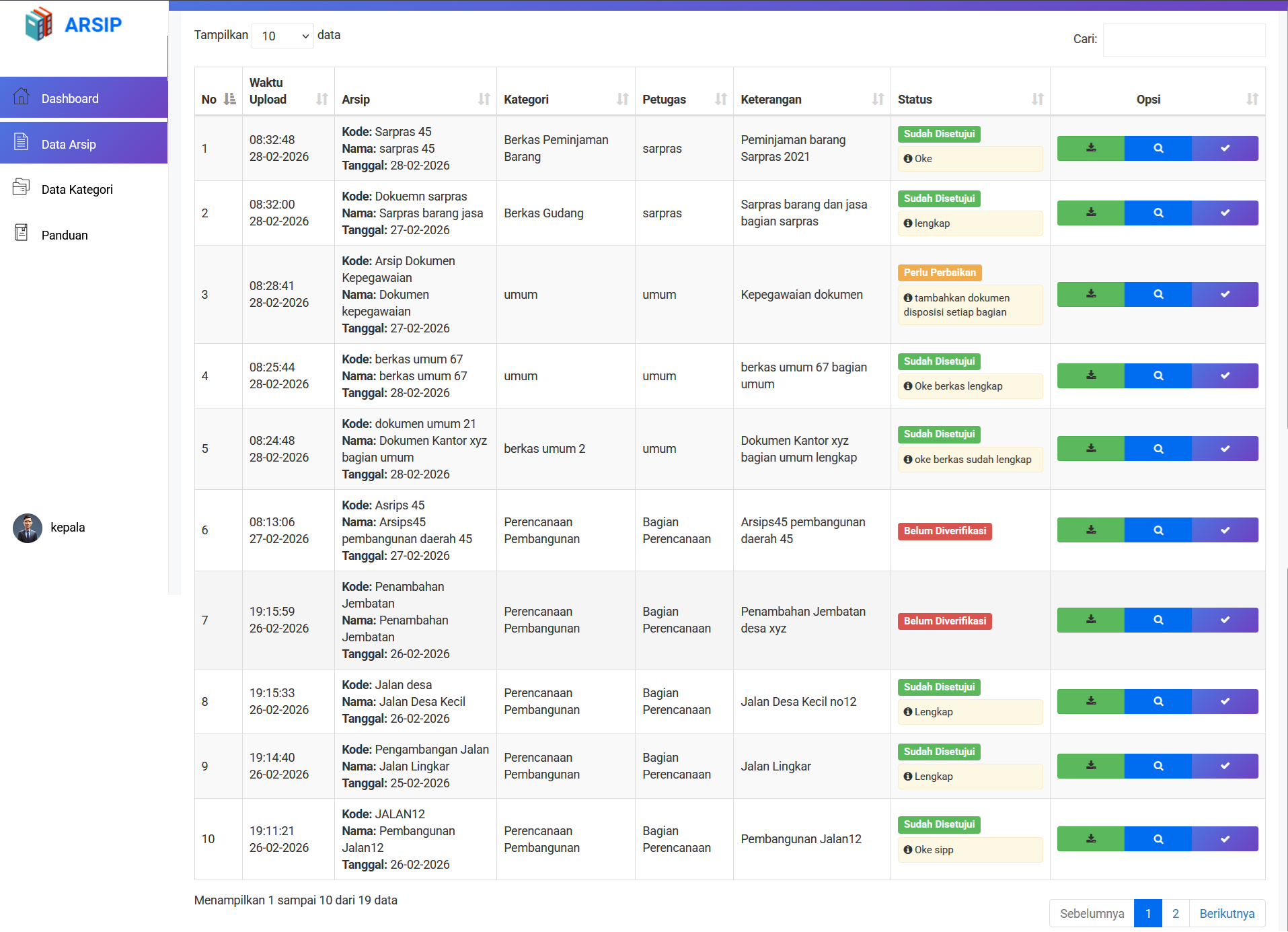Open the Tampilkan rows-per-page dropdown
This screenshot has width=1288, height=932.
282,36
